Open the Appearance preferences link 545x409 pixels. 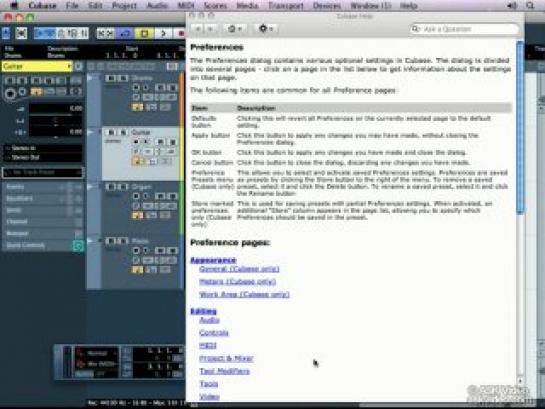pos(213,260)
